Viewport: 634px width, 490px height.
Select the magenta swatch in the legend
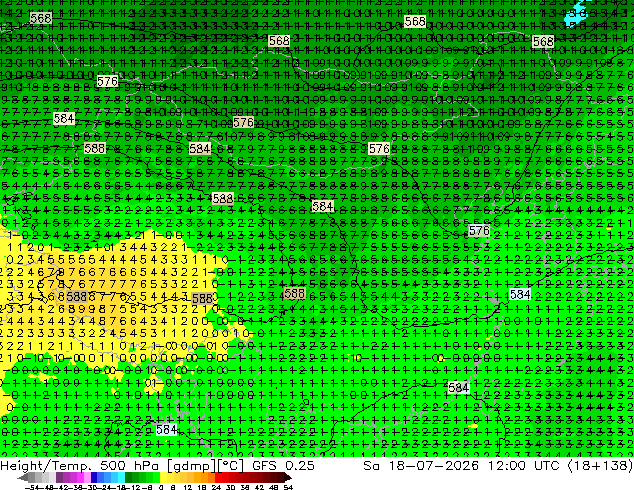click(80, 477)
